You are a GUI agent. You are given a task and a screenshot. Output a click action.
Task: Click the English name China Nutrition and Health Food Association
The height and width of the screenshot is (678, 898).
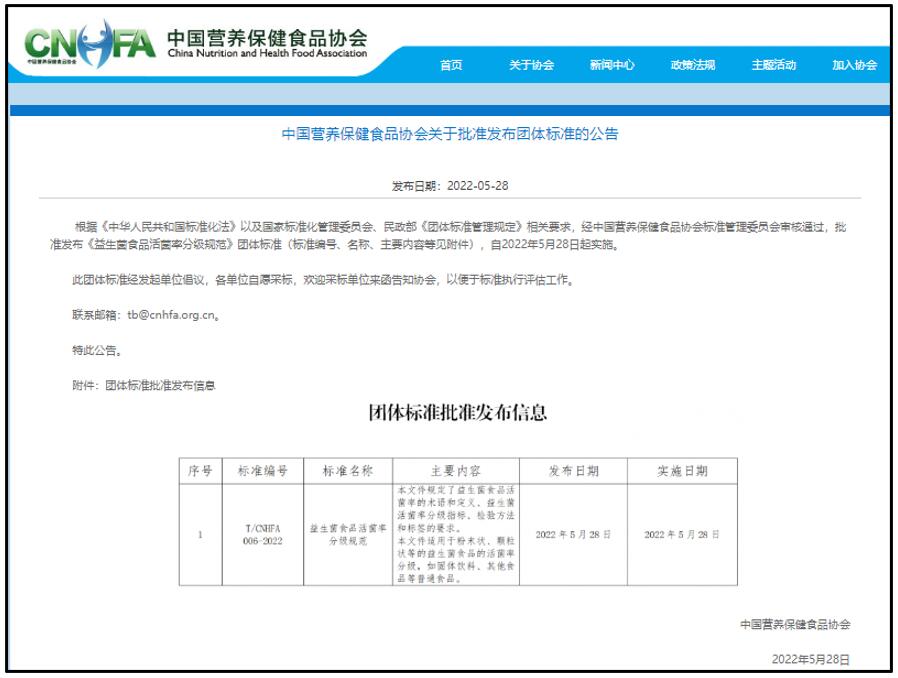tap(267, 53)
